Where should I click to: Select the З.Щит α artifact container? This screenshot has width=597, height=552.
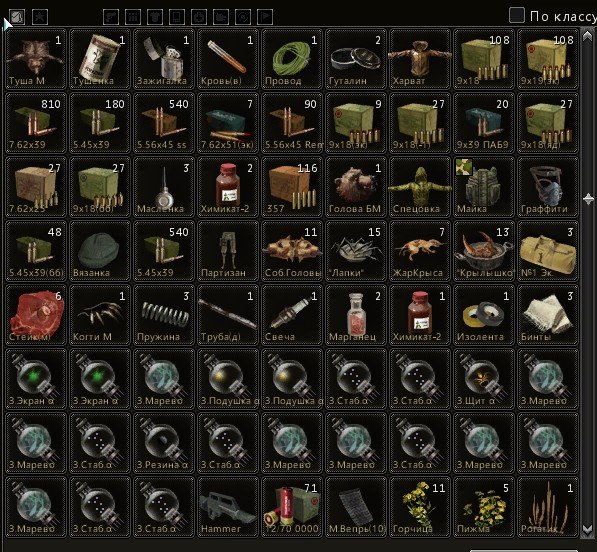tap(484, 378)
